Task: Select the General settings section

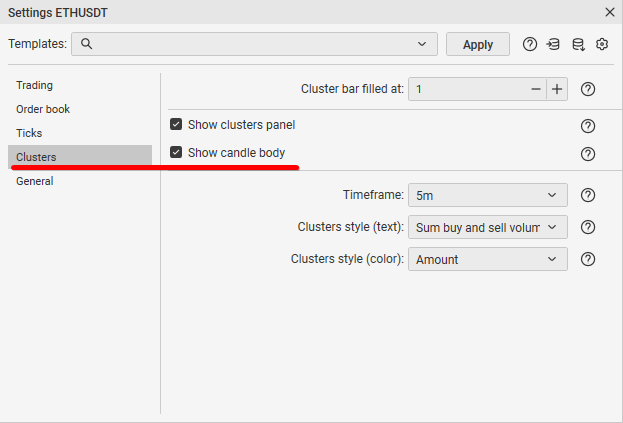Action: (x=35, y=181)
